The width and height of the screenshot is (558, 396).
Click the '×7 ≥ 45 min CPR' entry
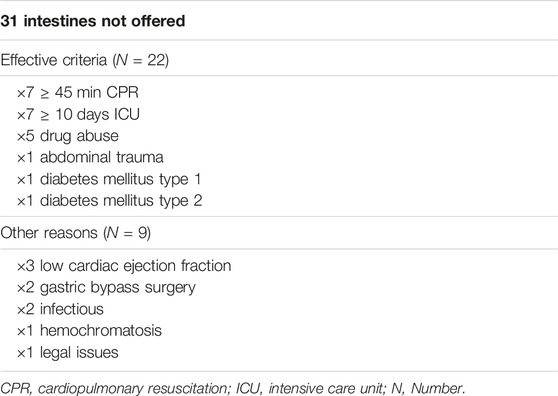pos(78,93)
